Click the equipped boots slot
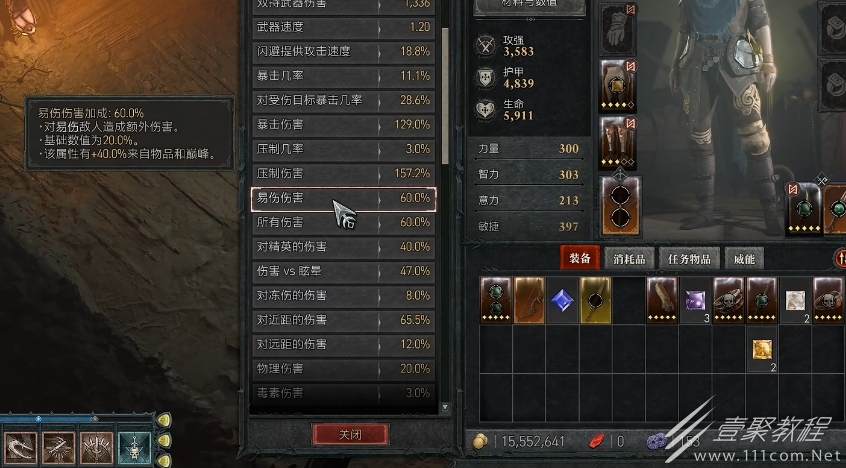The image size is (846, 468). (618, 143)
